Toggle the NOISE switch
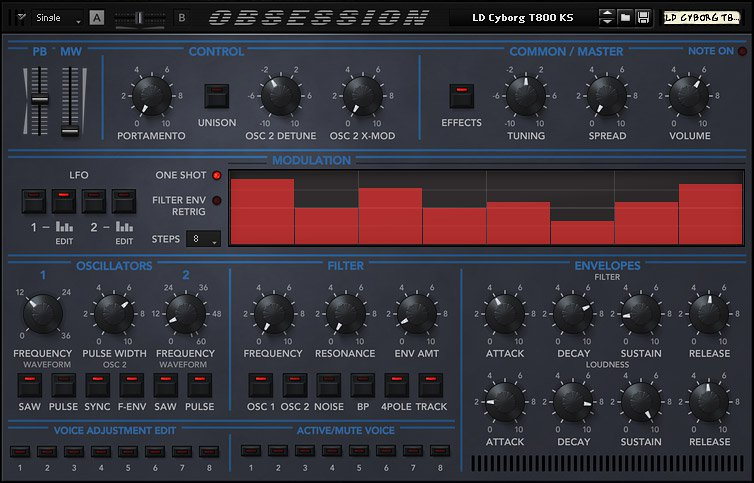The height and width of the screenshot is (483, 754). coord(328,386)
